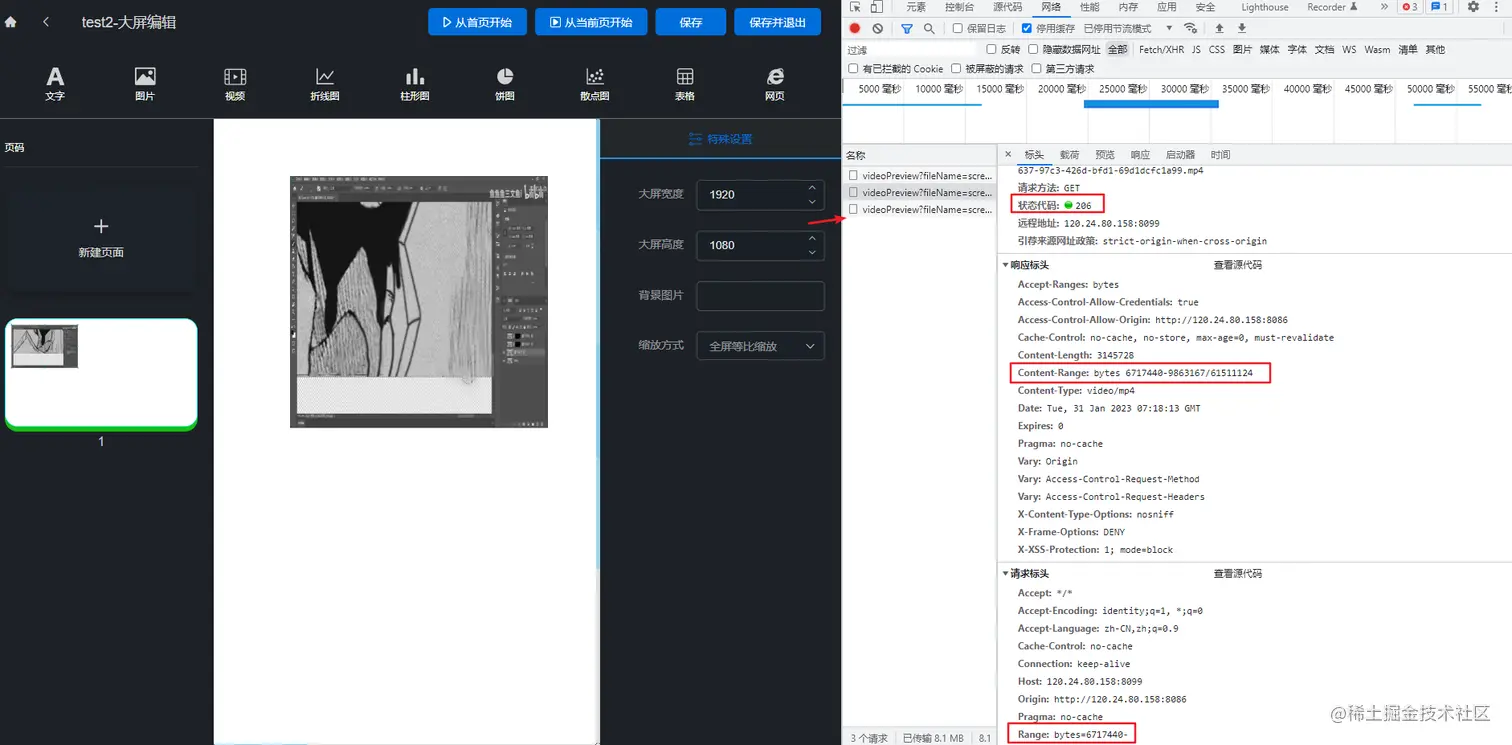Add a 饼图 pie chart
The image size is (1512, 745).
click(x=505, y=84)
